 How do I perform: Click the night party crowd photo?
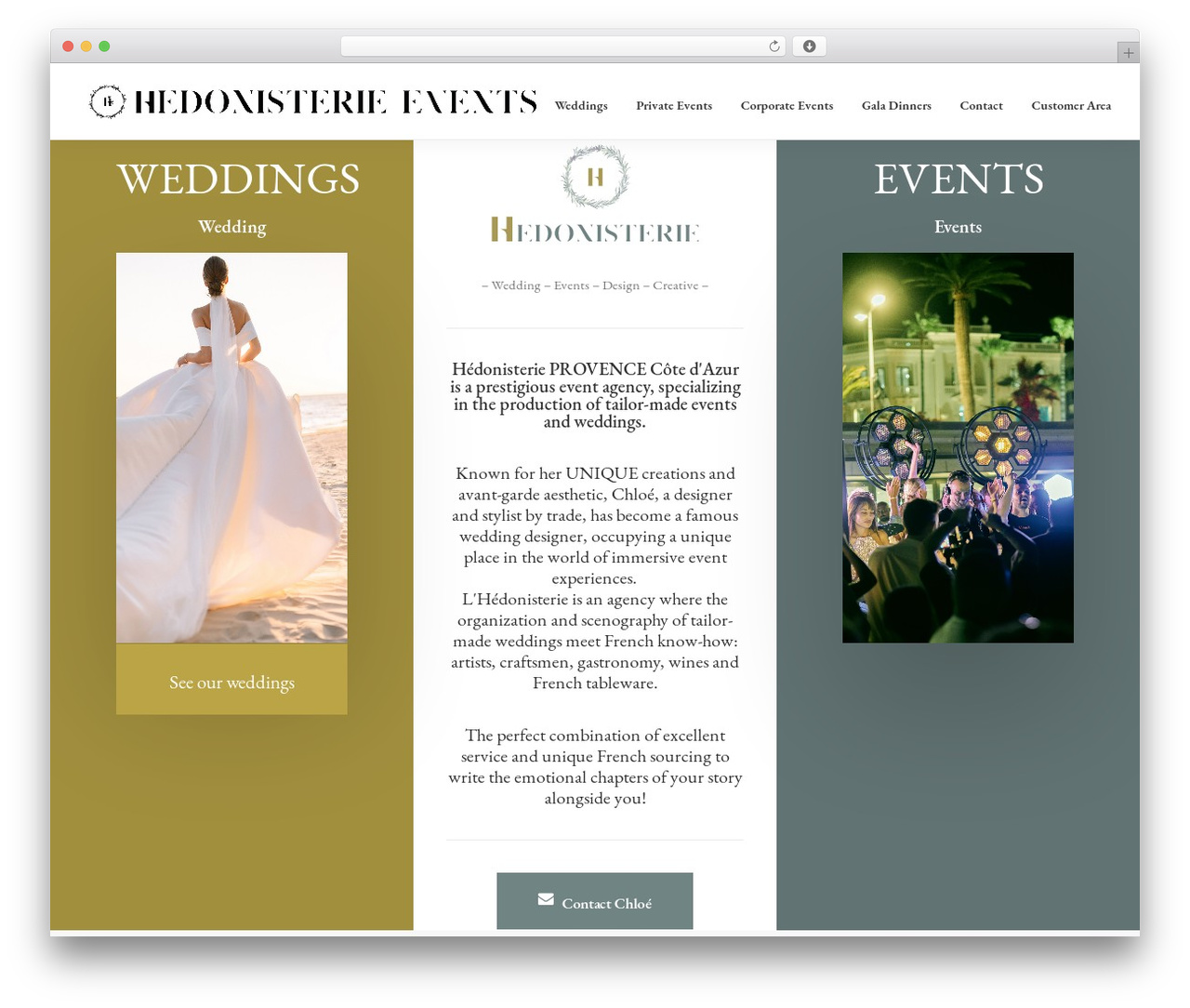coord(958,447)
